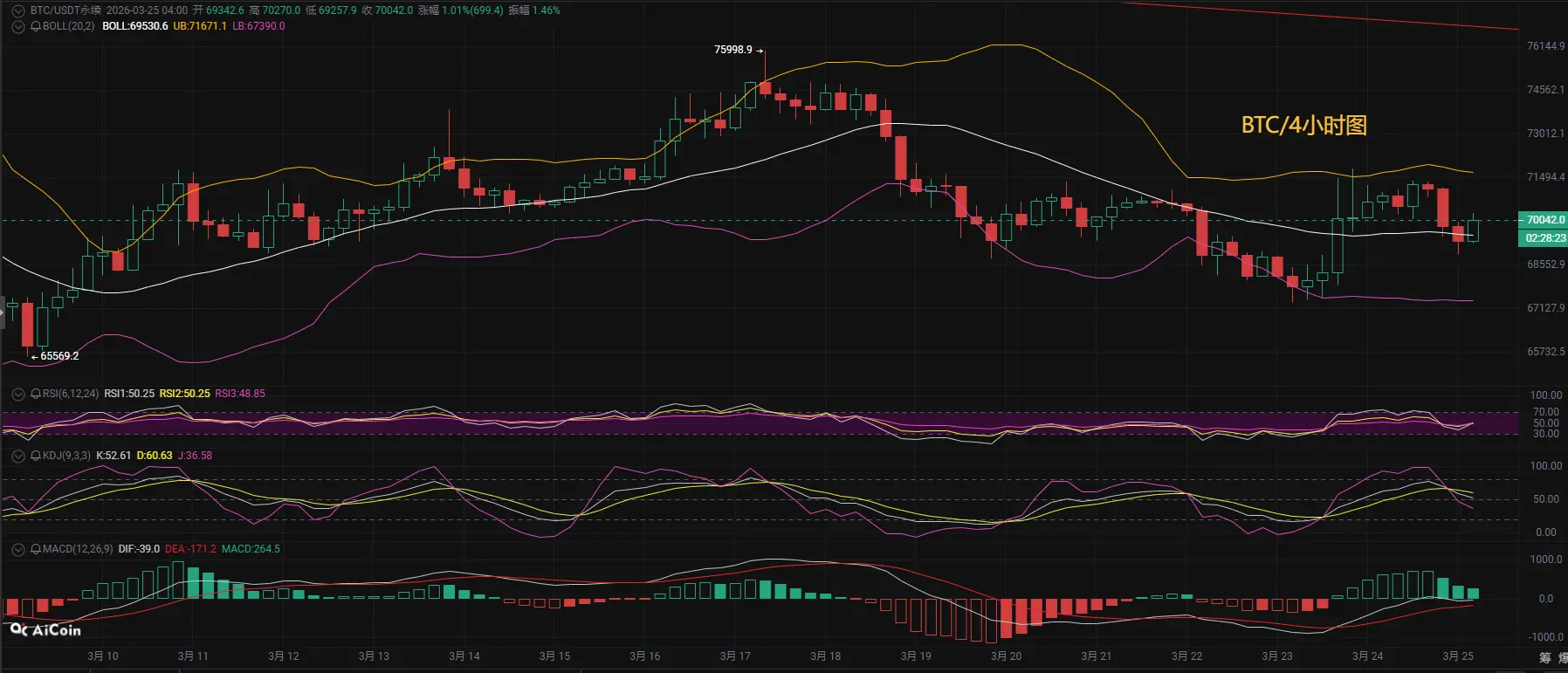Click the high price 70270.0 in header
This screenshot has height=673, width=1568.
point(281,10)
